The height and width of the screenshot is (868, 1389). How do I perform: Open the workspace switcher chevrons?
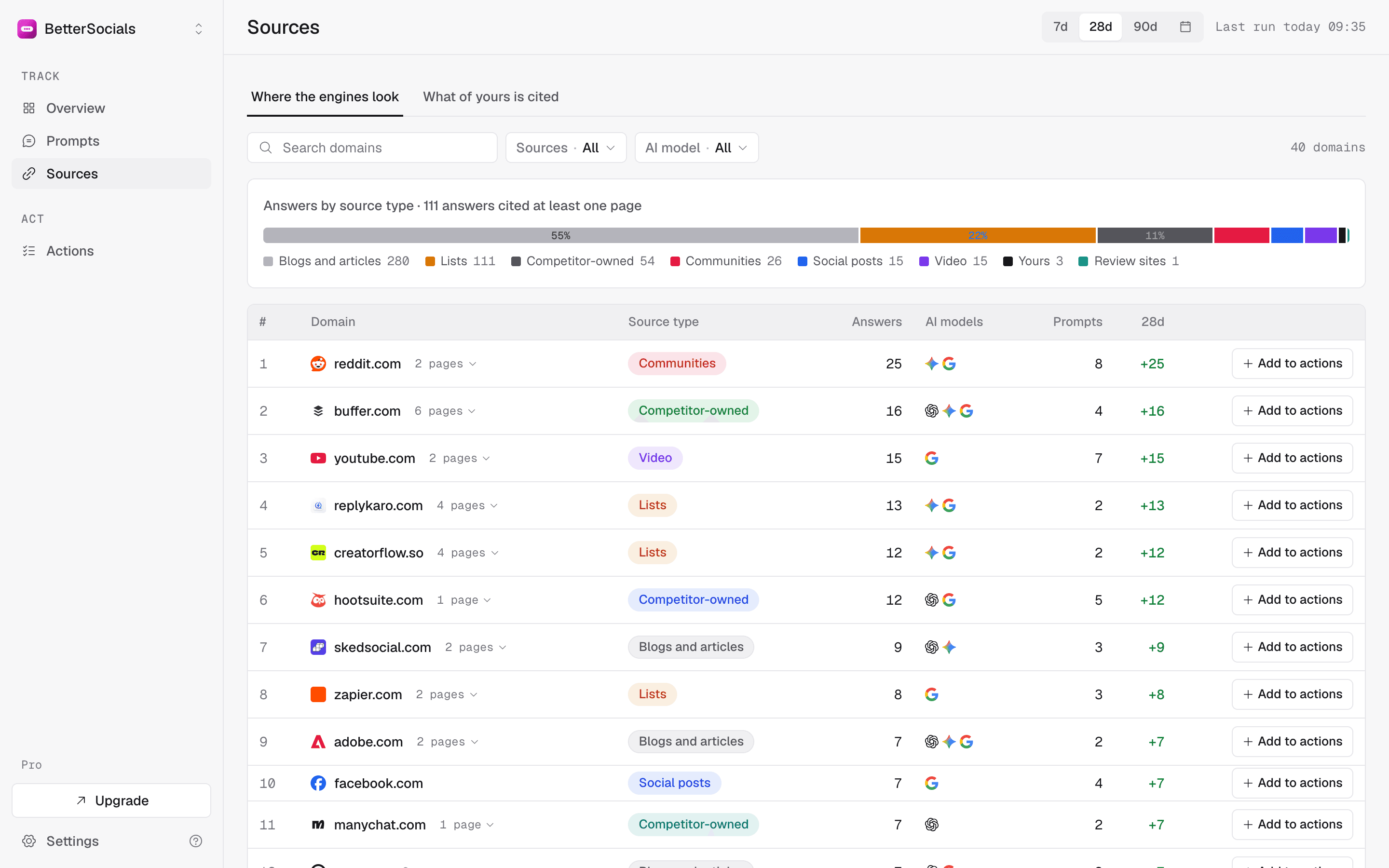[x=199, y=29]
